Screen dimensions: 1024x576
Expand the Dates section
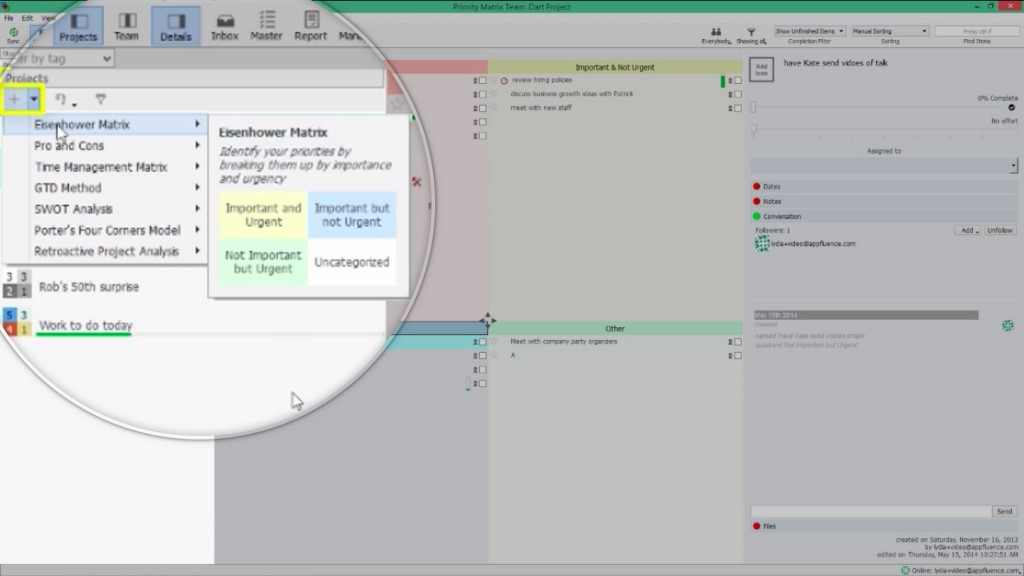tap(884, 187)
